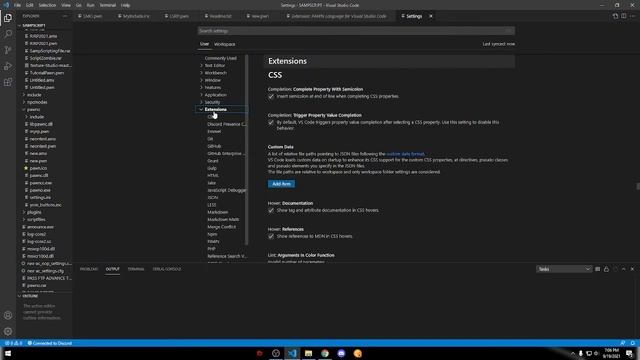
Task: Open the Accounts icon in activity bar
Action: [8, 315]
